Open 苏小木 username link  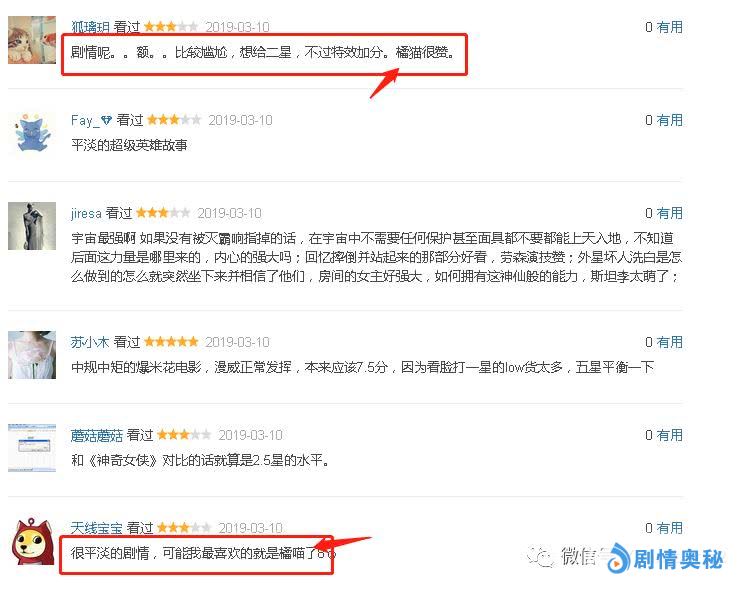[x=90, y=342]
